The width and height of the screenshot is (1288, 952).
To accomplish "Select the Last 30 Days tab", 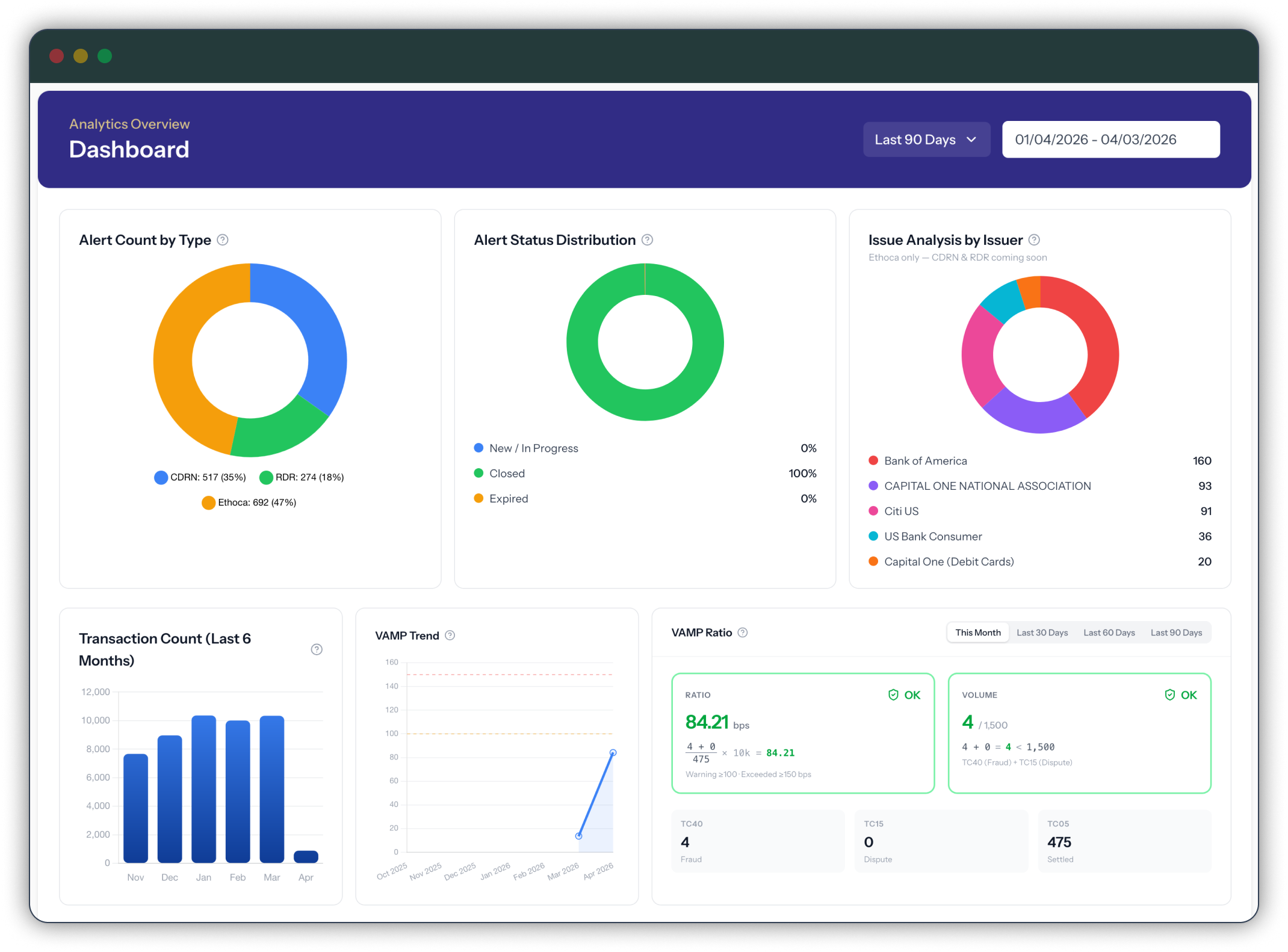I will (1042, 632).
